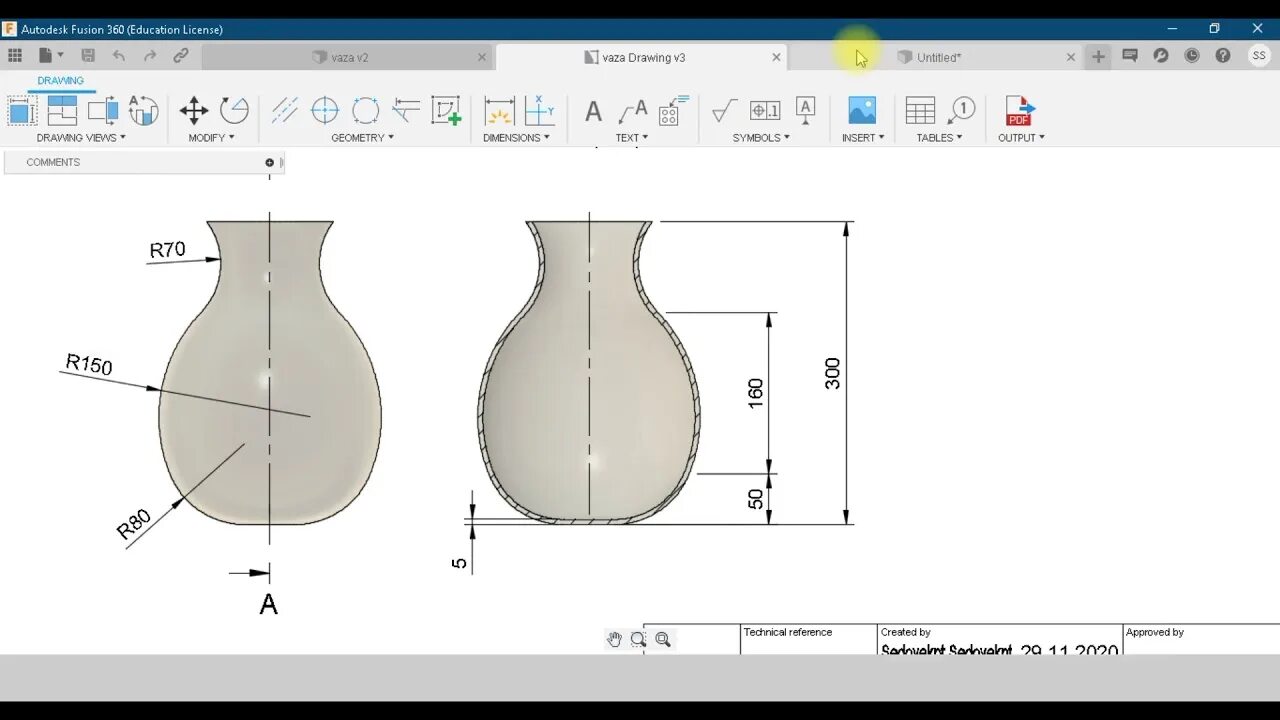Select the R70 radius dimension
This screenshot has height=720, width=1280.
click(168, 250)
